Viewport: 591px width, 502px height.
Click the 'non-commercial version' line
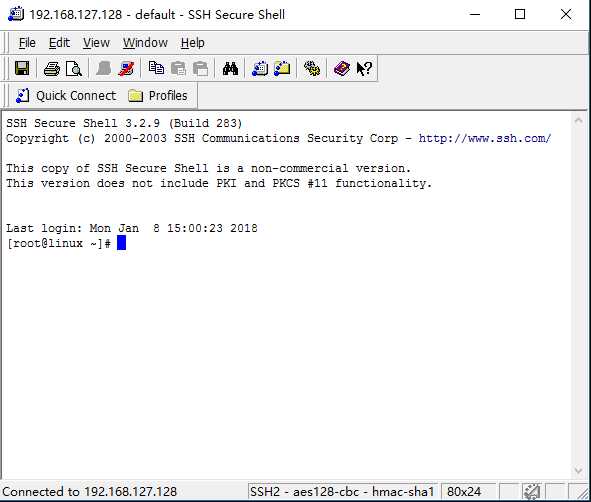pyautogui.click(x=208, y=168)
